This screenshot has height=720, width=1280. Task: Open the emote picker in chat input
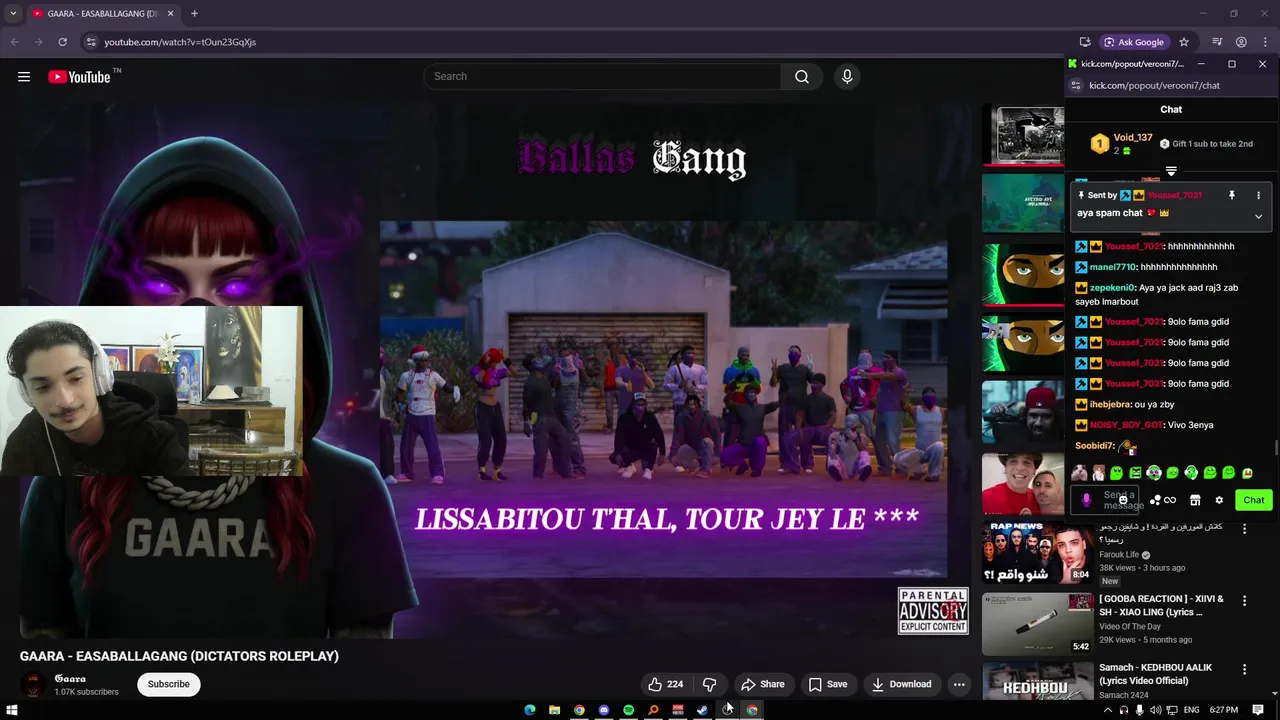pyautogui.click(x=1123, y=500)
